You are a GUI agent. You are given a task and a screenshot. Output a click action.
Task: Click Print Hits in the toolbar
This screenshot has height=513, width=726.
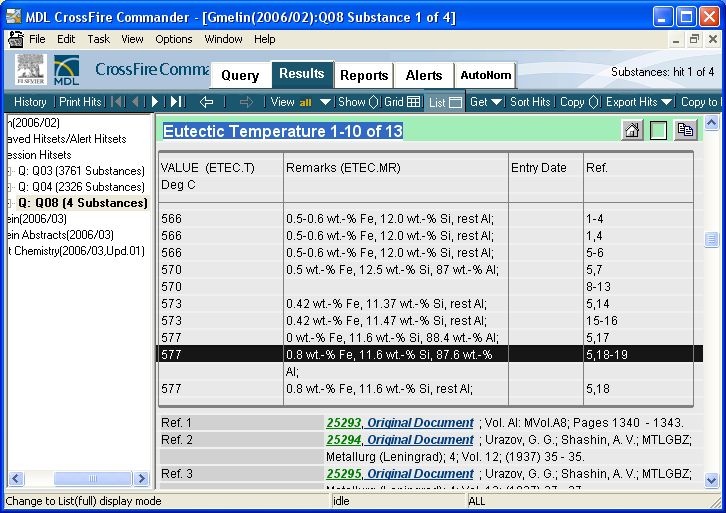pyautogui.click(x=80, y=102)
